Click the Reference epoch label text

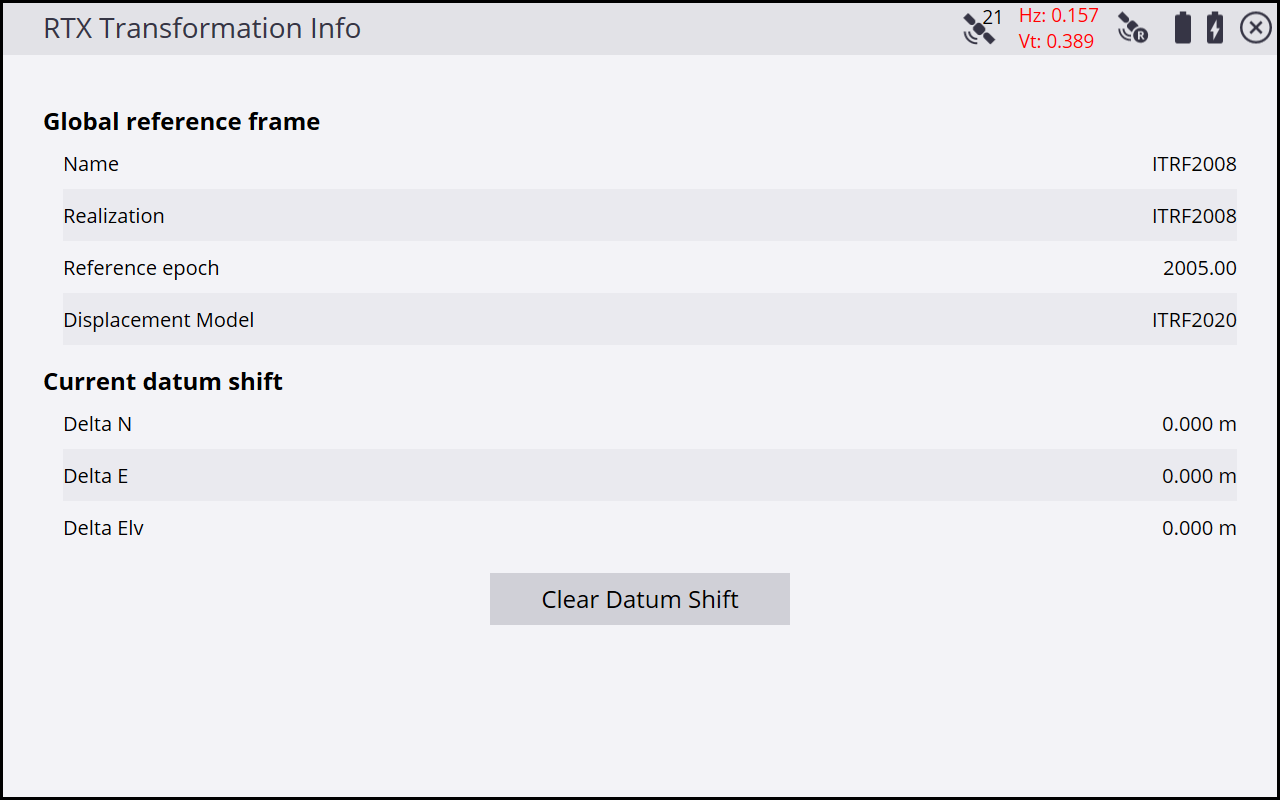(x=141, y=268)
